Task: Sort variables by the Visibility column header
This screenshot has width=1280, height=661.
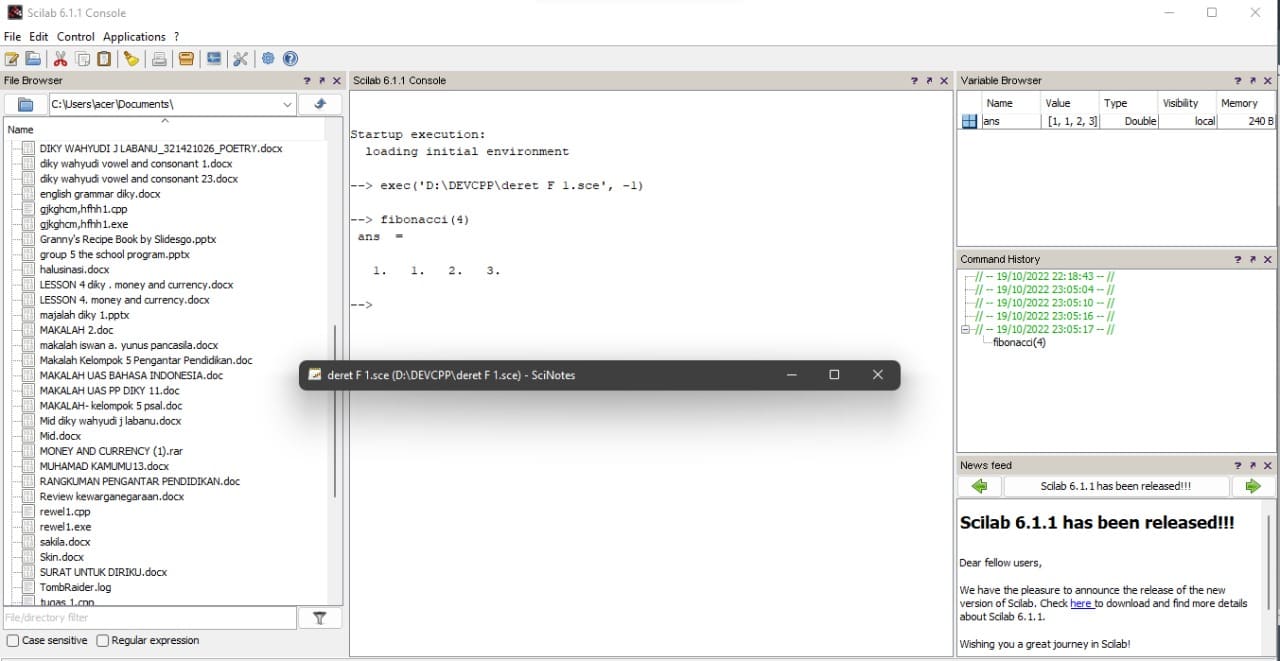Action: 1180,103
